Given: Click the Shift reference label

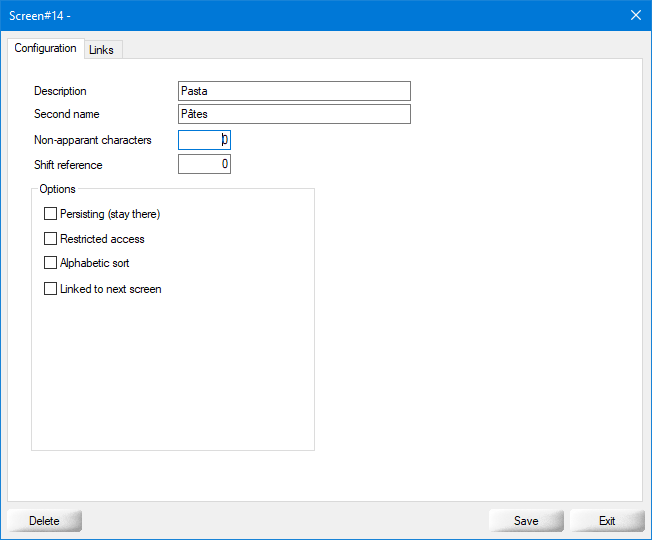Looking at the screenshot, I should click(68, 164).
